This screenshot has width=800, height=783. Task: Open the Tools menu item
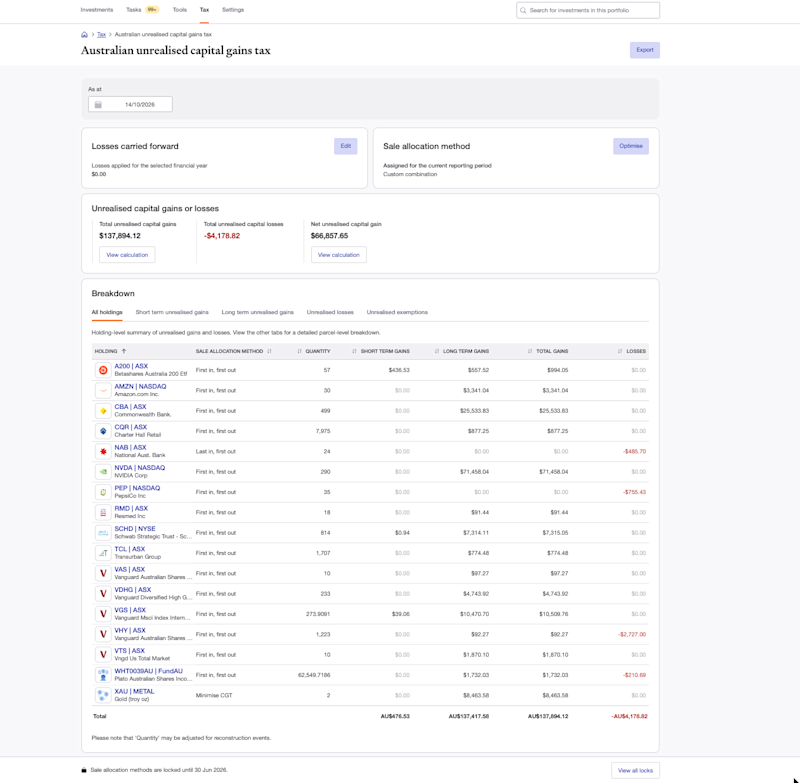tap(180, 10)
